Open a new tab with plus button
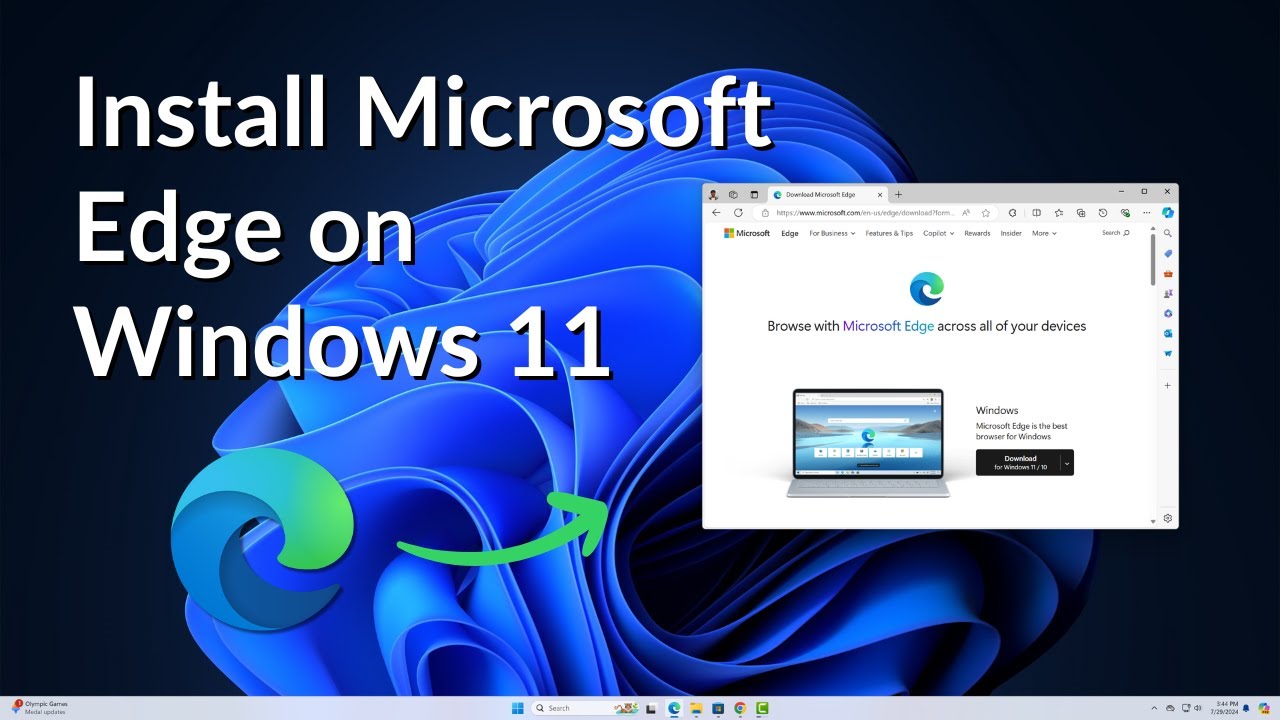The image size is (1280, 720). tap(898, 195)
